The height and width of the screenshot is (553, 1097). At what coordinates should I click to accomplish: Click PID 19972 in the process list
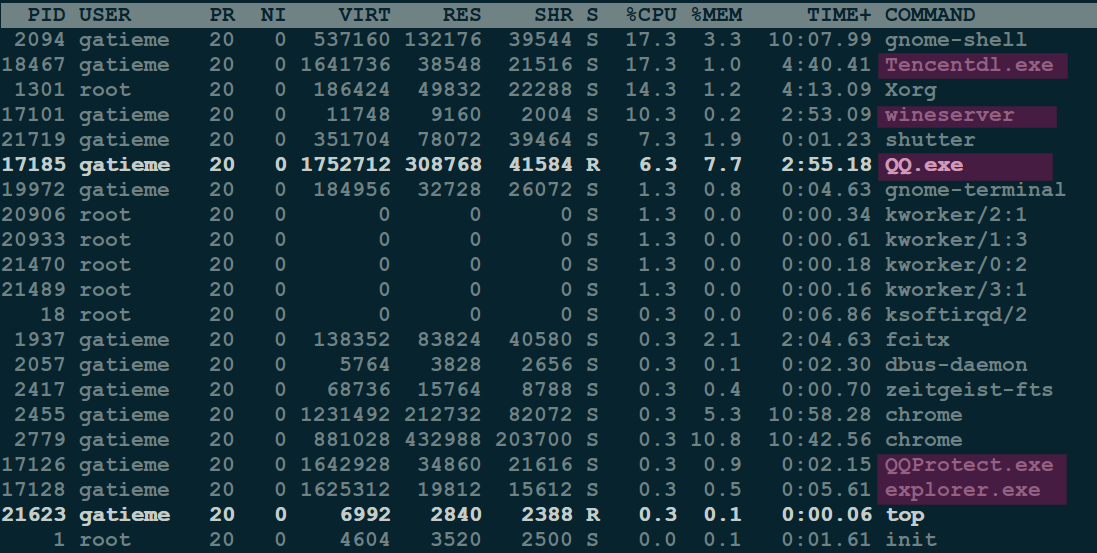coord(34,190)
